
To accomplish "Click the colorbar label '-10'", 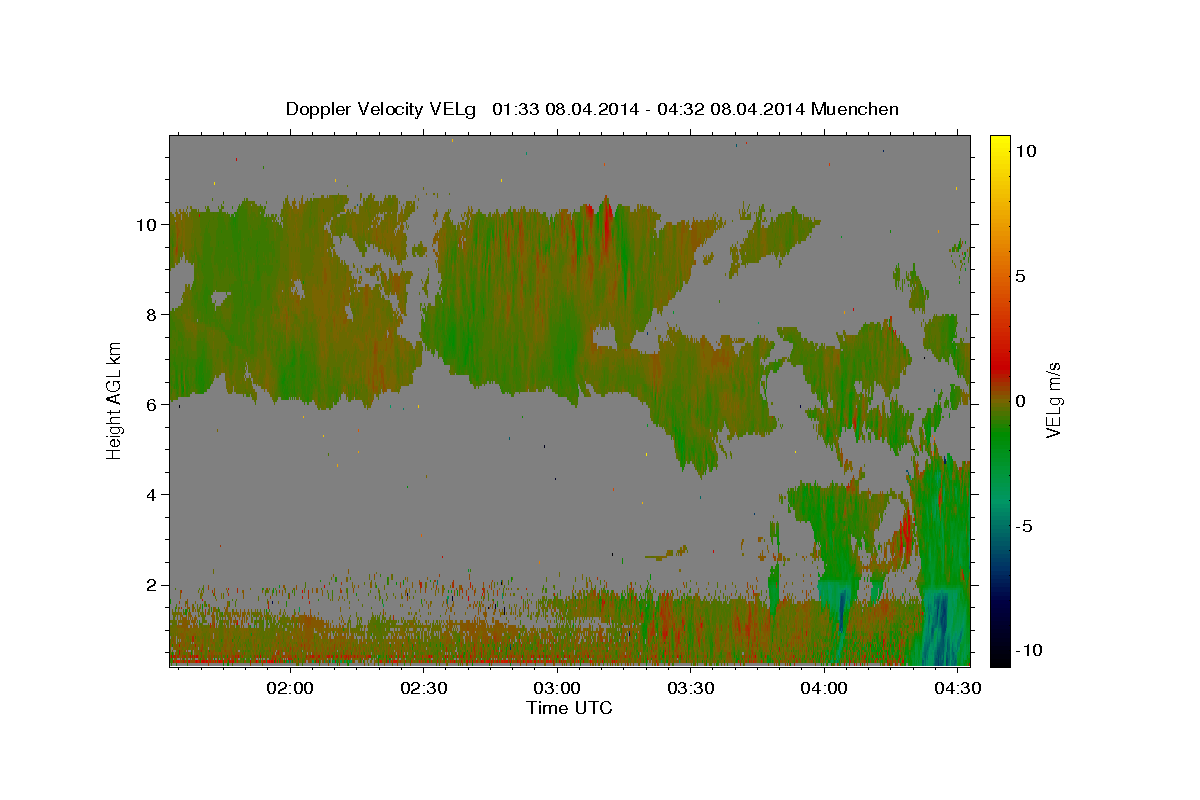I will point(1028,650).
